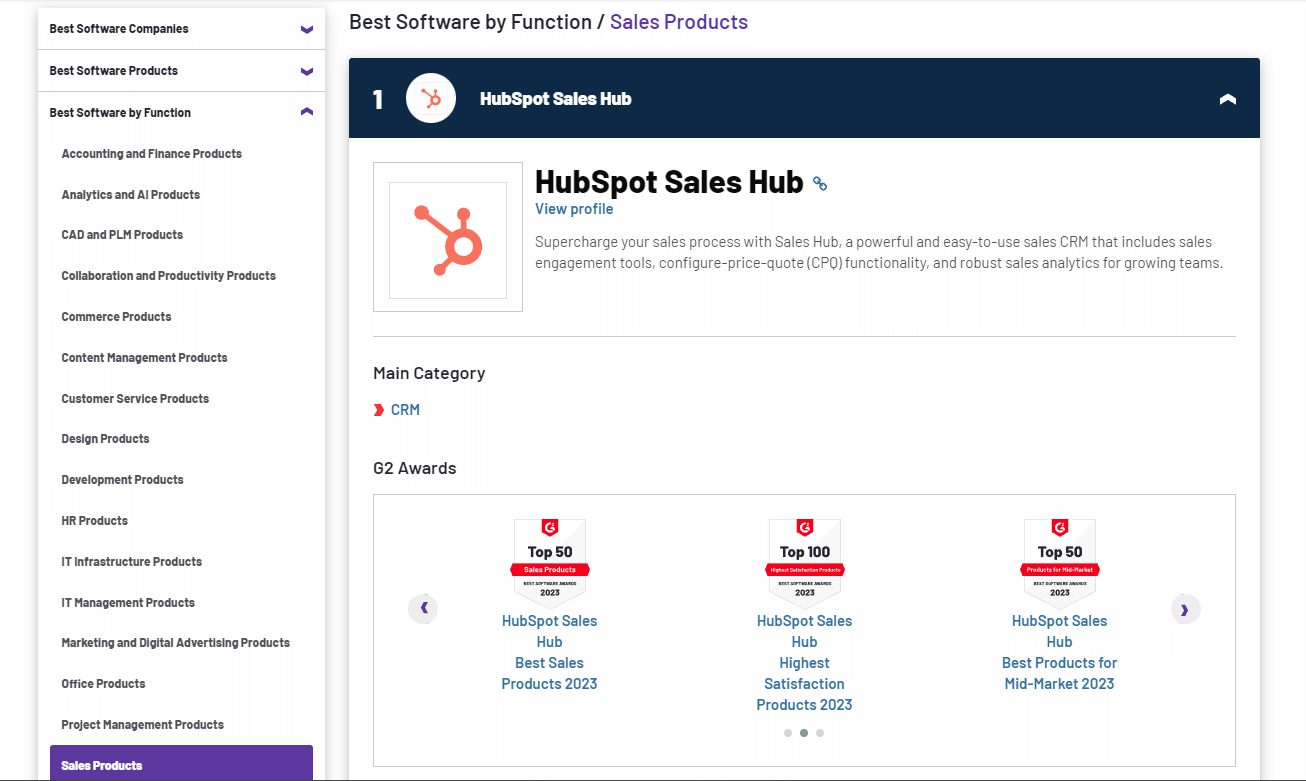The width and height of the screenshot is (1306, 781).
Task: Select the middle carousel pagination dot
Action: click(804, 733)
